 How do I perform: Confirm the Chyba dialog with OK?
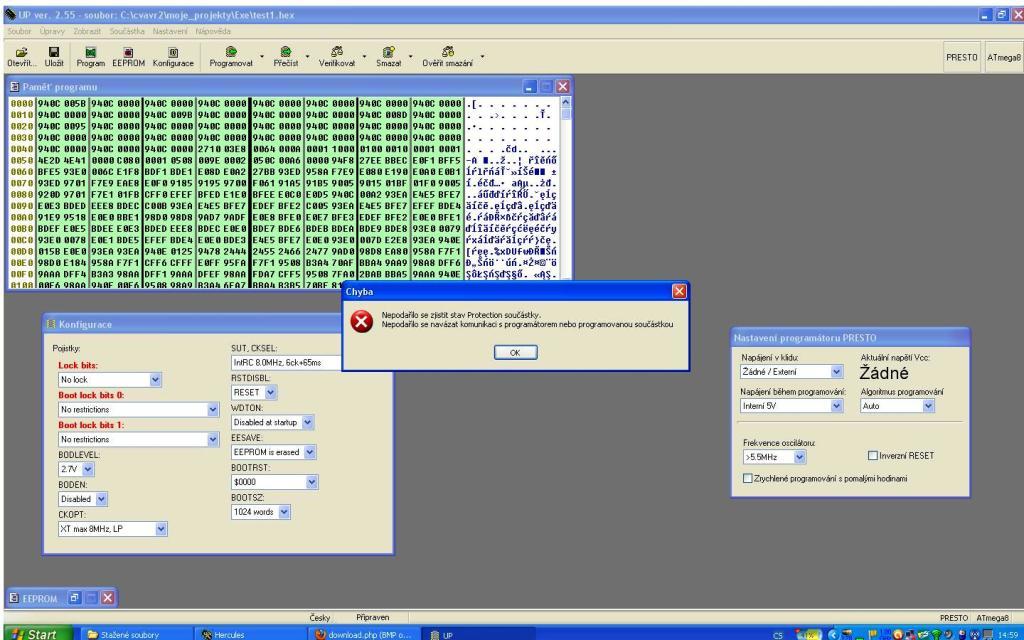coord(515,353)
